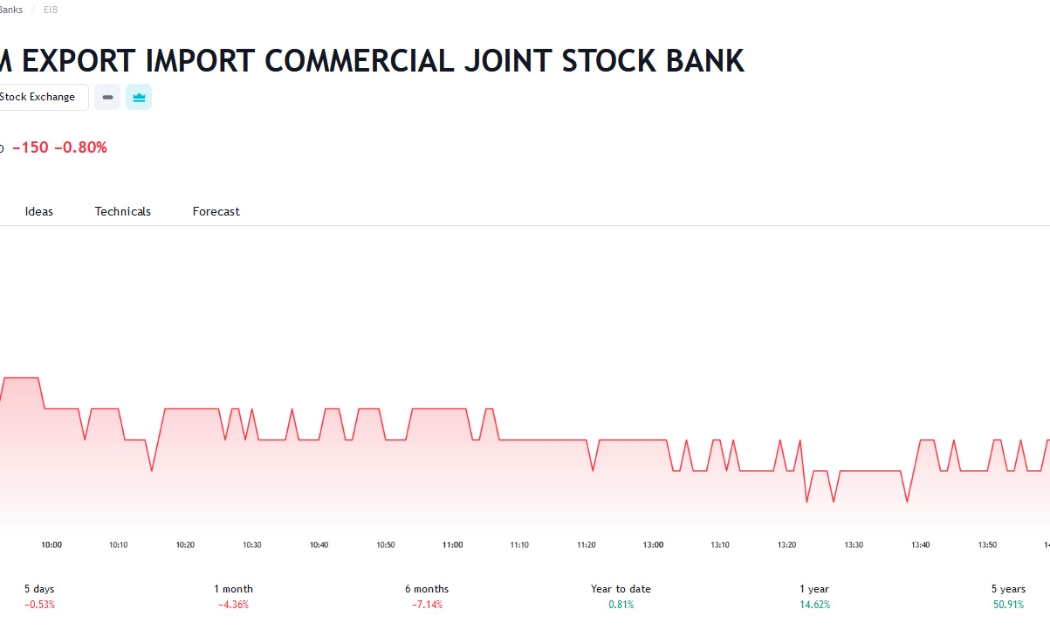Click the −0.53% five-day change
This screenshot has height=630, width=1050.
coord(40,605)
